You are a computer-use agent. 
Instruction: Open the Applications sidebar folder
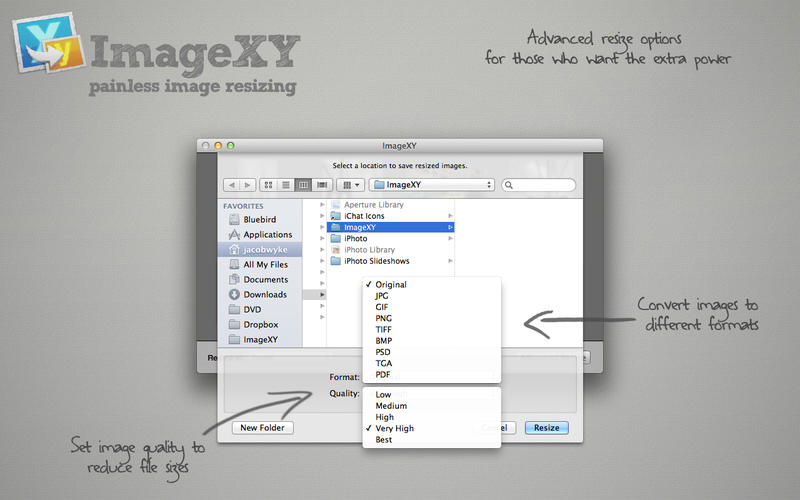tap(267, 235)
